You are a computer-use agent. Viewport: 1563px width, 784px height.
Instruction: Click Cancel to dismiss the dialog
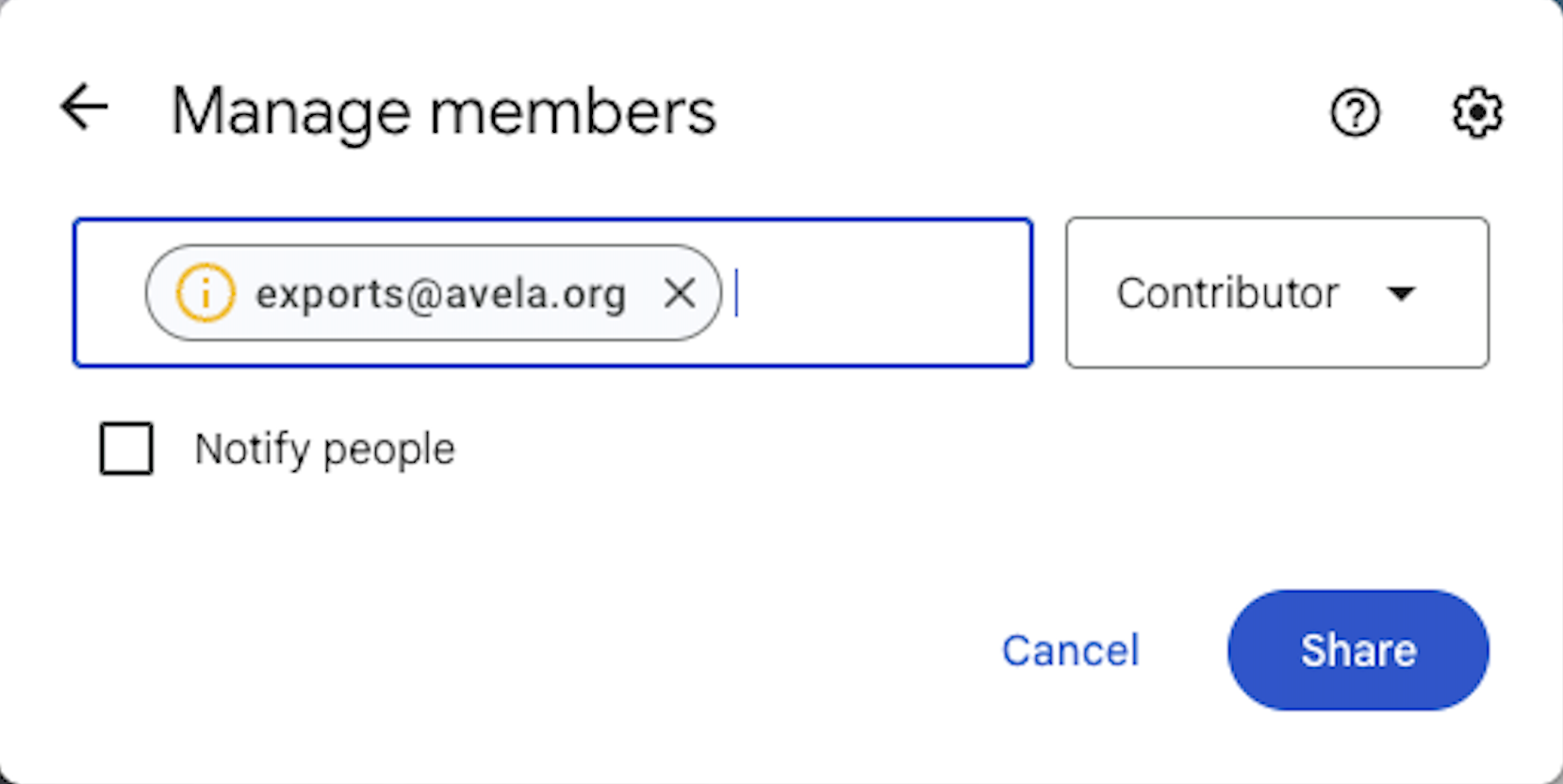tap(1070, 650)
